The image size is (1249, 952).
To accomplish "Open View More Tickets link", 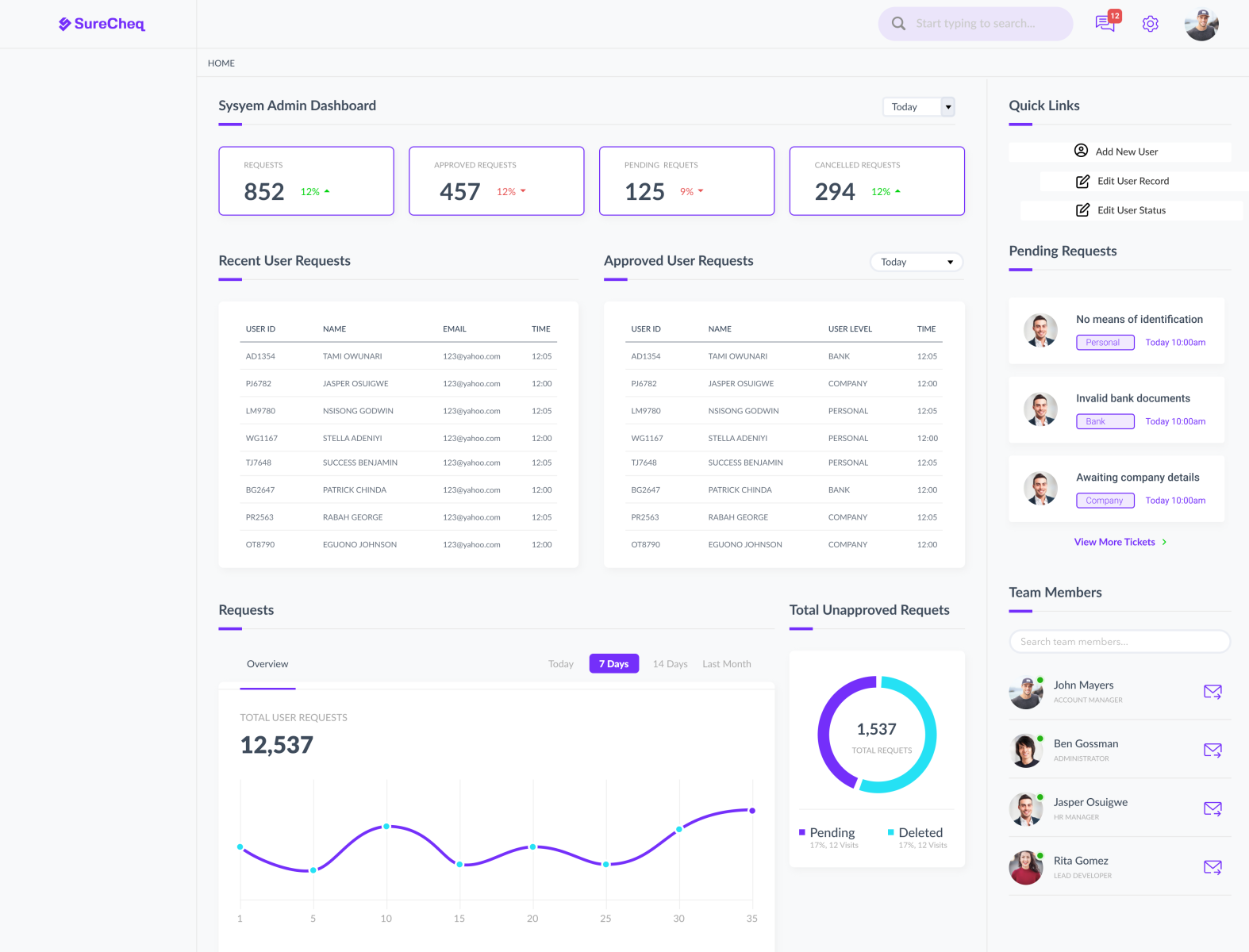I will click(x=1115, y=542).
